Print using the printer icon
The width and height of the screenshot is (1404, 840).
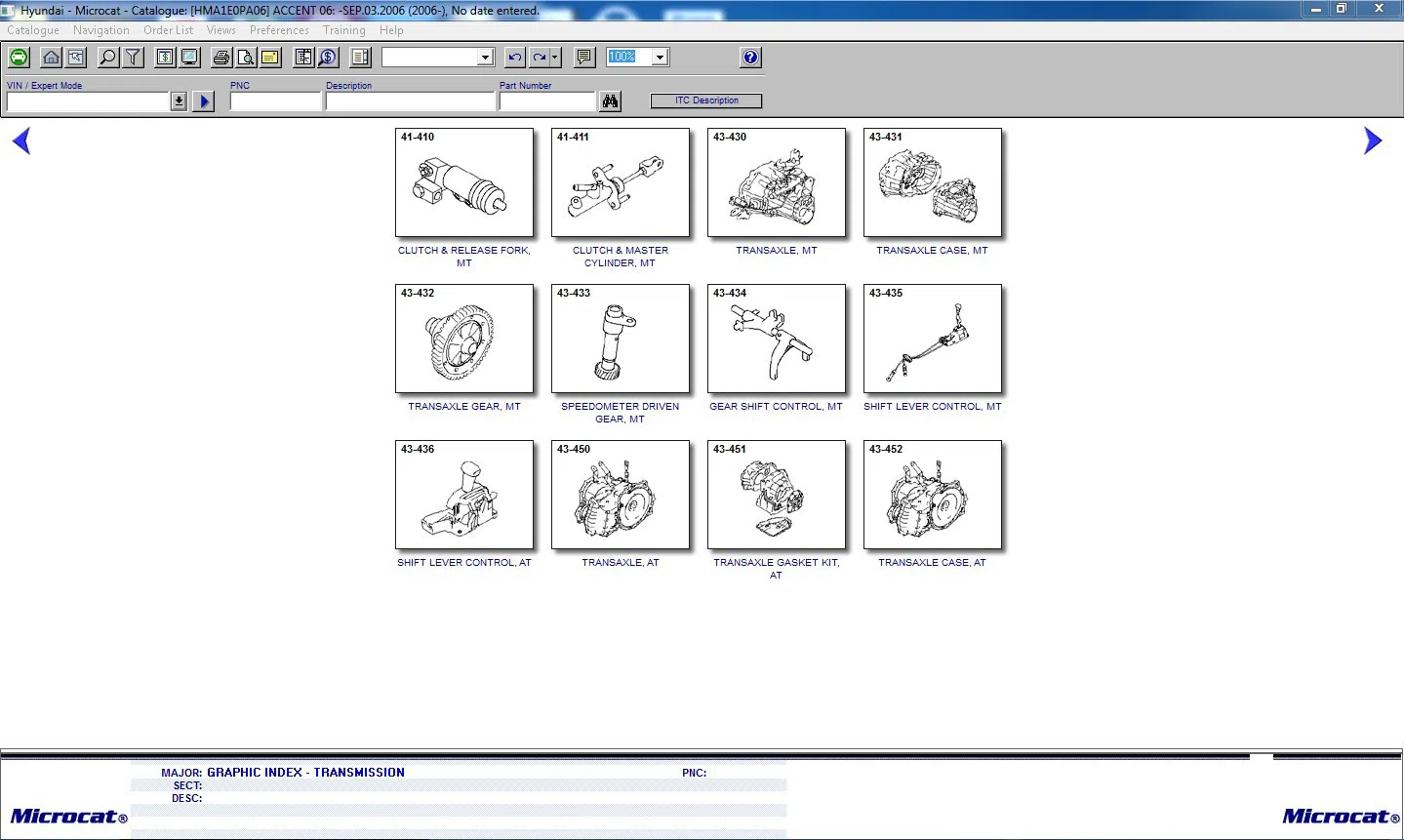tap(221, 58)
